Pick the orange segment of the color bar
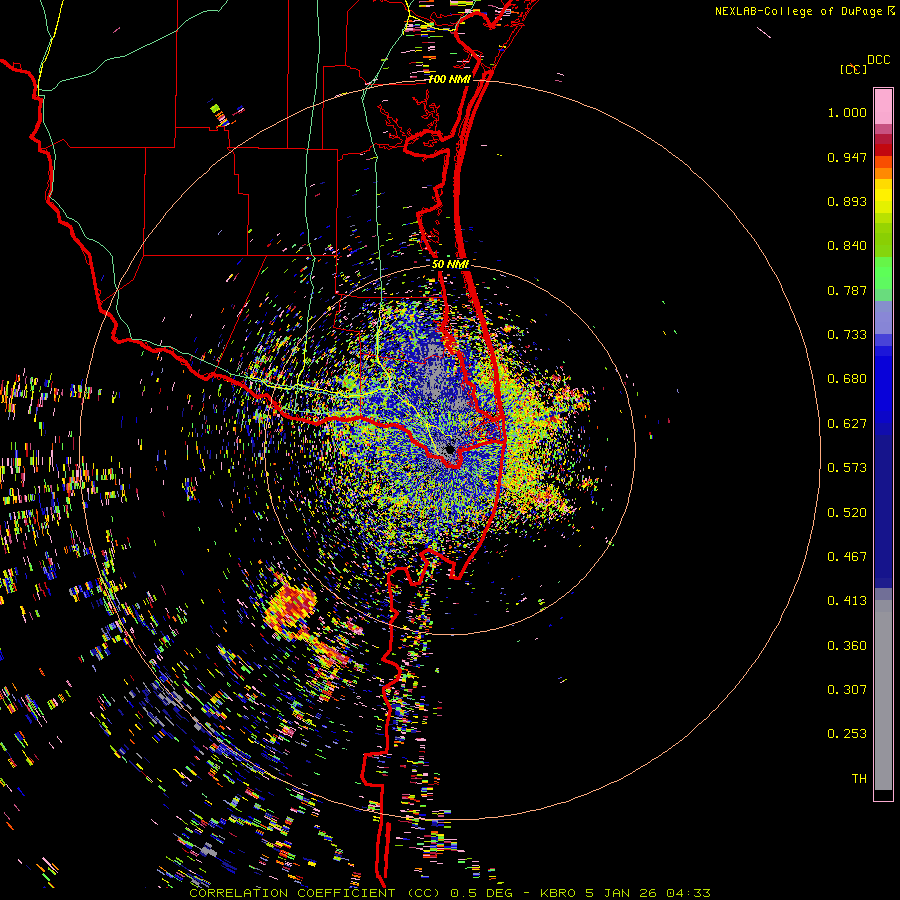Viewport: 900px width, 900px height. tap(883, 173)
